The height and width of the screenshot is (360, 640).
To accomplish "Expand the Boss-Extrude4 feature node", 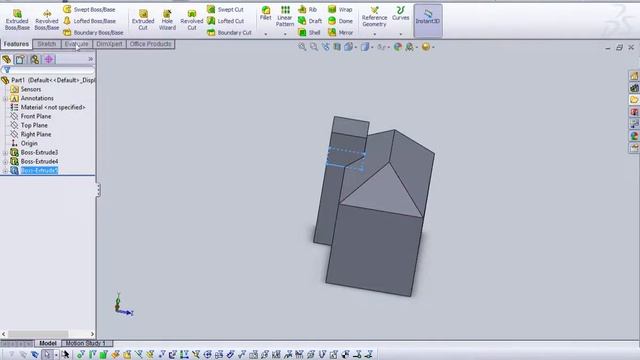I will point(5,161).
